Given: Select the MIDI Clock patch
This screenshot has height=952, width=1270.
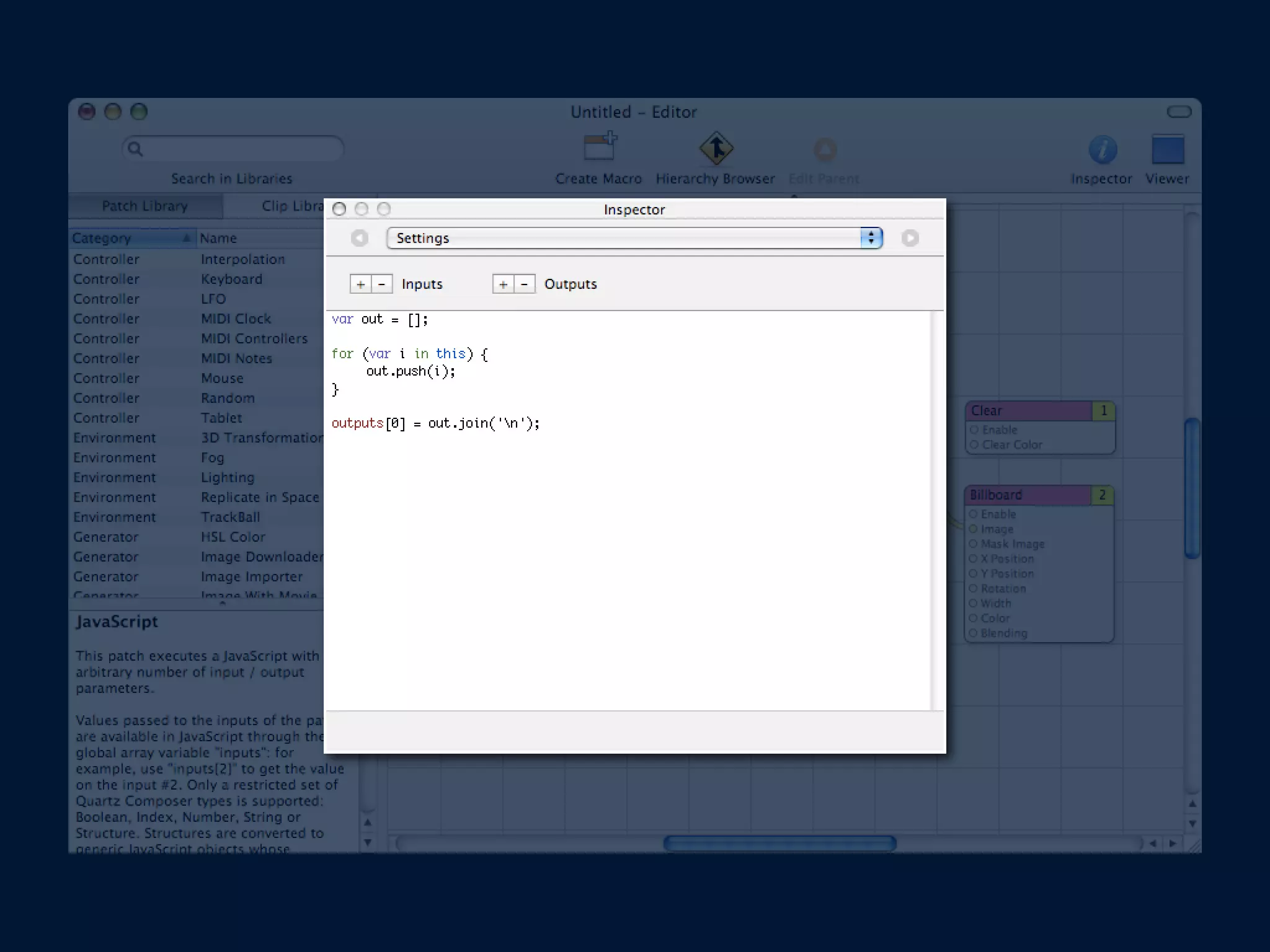Looking at the screenshot, I should [196, 319].
